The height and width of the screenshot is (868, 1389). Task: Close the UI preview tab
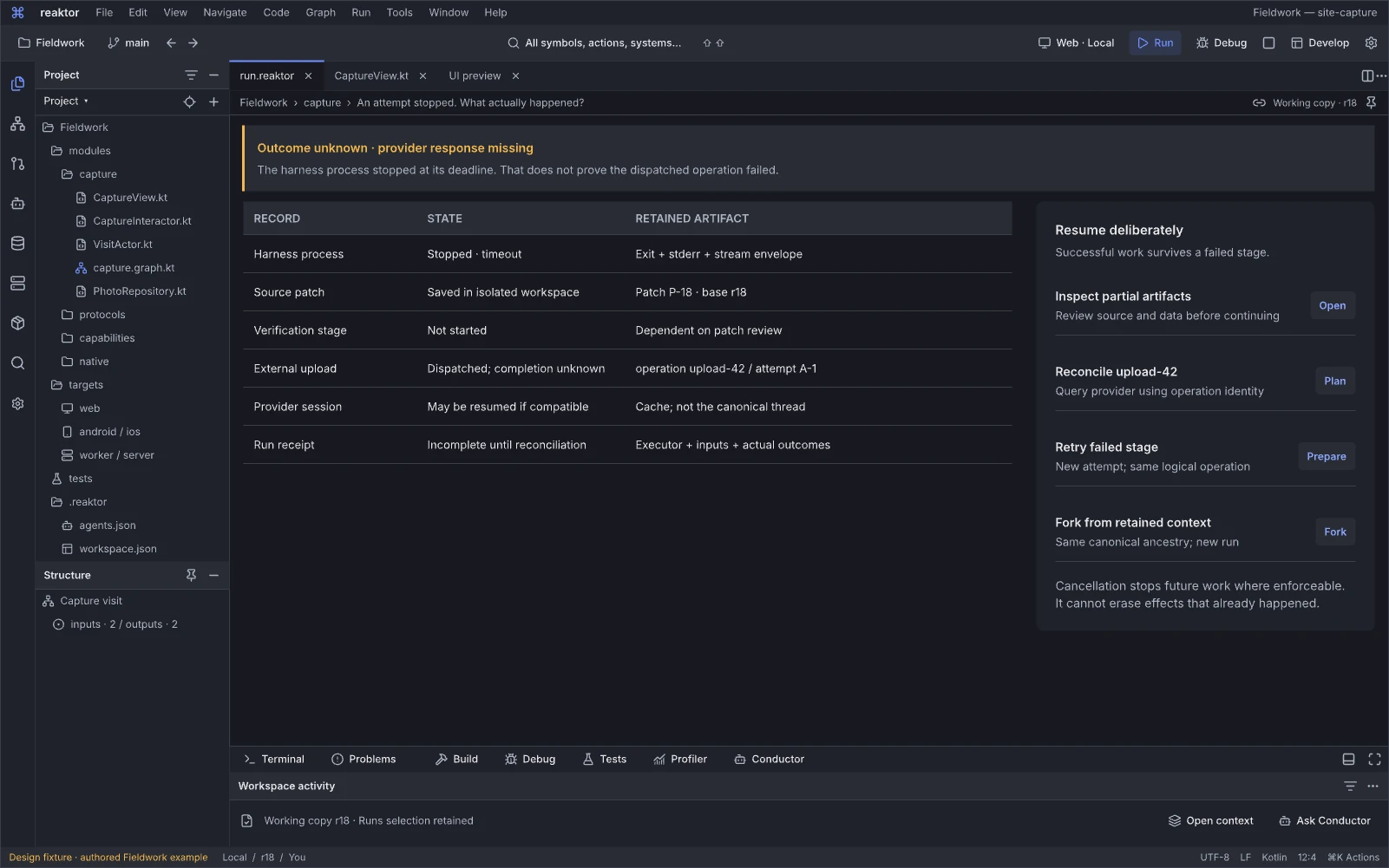click(x=515, y=76)
